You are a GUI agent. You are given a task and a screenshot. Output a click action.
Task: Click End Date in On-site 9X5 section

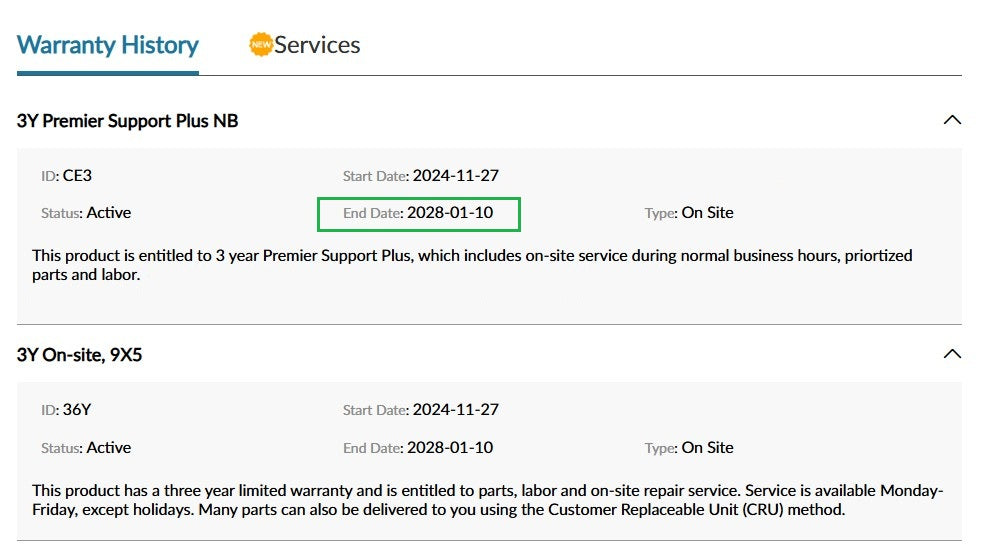tap(418, 448)
